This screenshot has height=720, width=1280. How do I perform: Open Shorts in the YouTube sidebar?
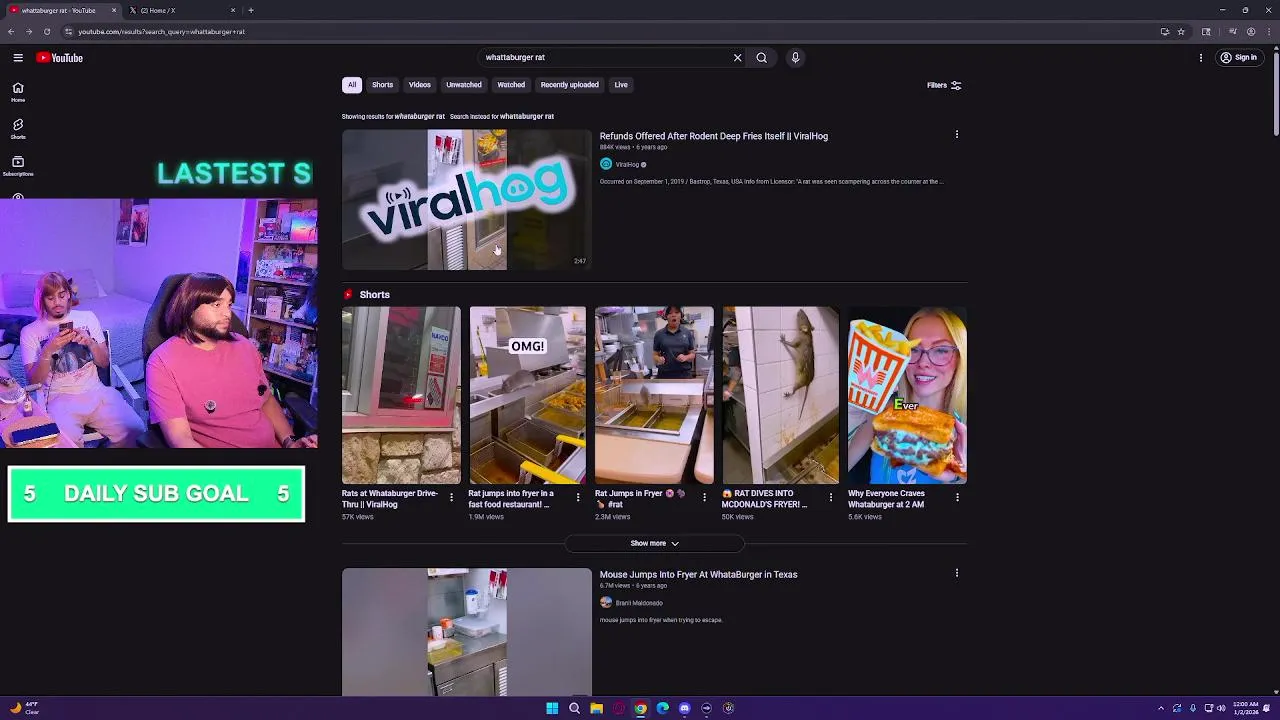(18, 129)
